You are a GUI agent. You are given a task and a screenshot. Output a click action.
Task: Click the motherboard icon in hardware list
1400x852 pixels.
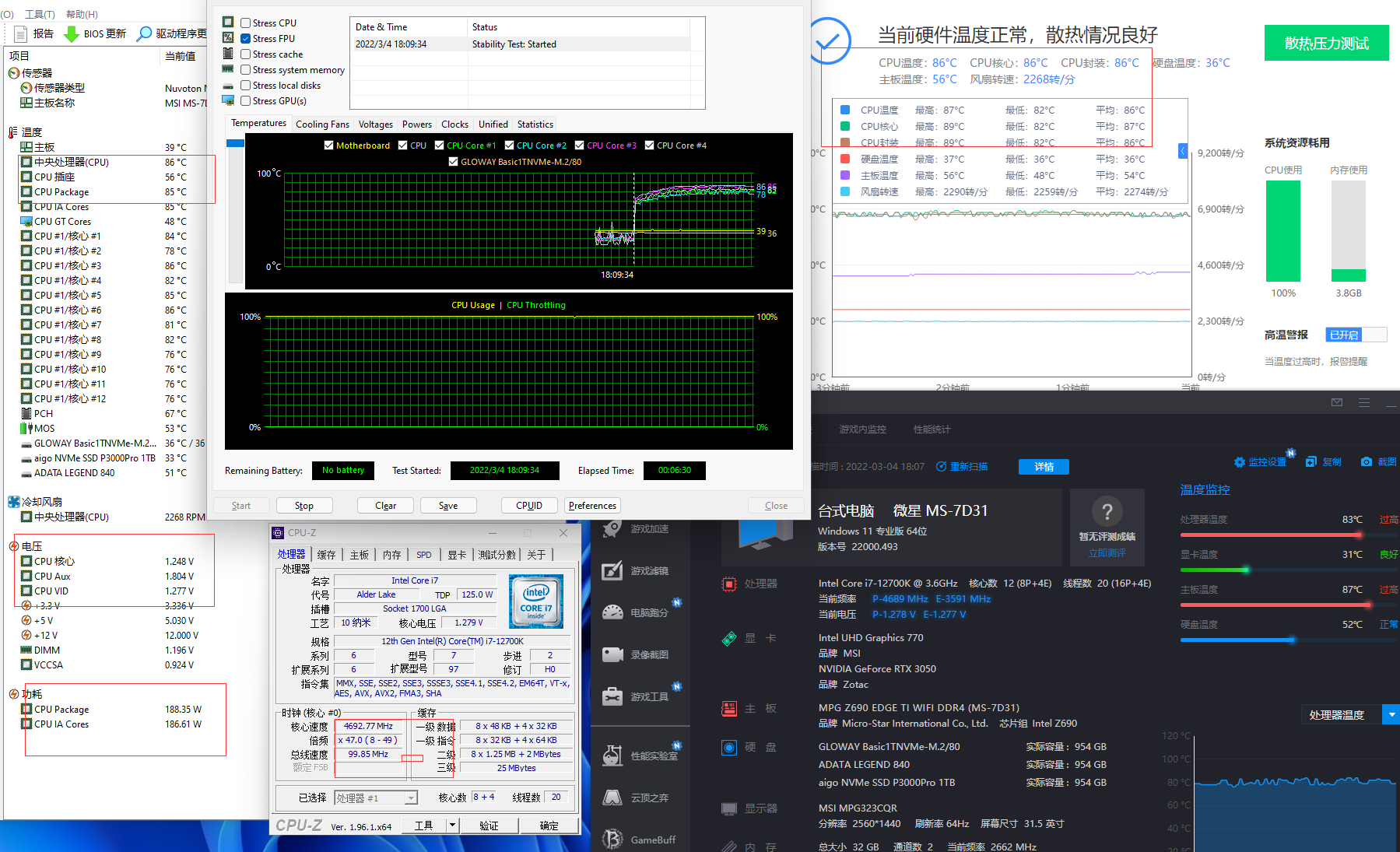[729, 708]
